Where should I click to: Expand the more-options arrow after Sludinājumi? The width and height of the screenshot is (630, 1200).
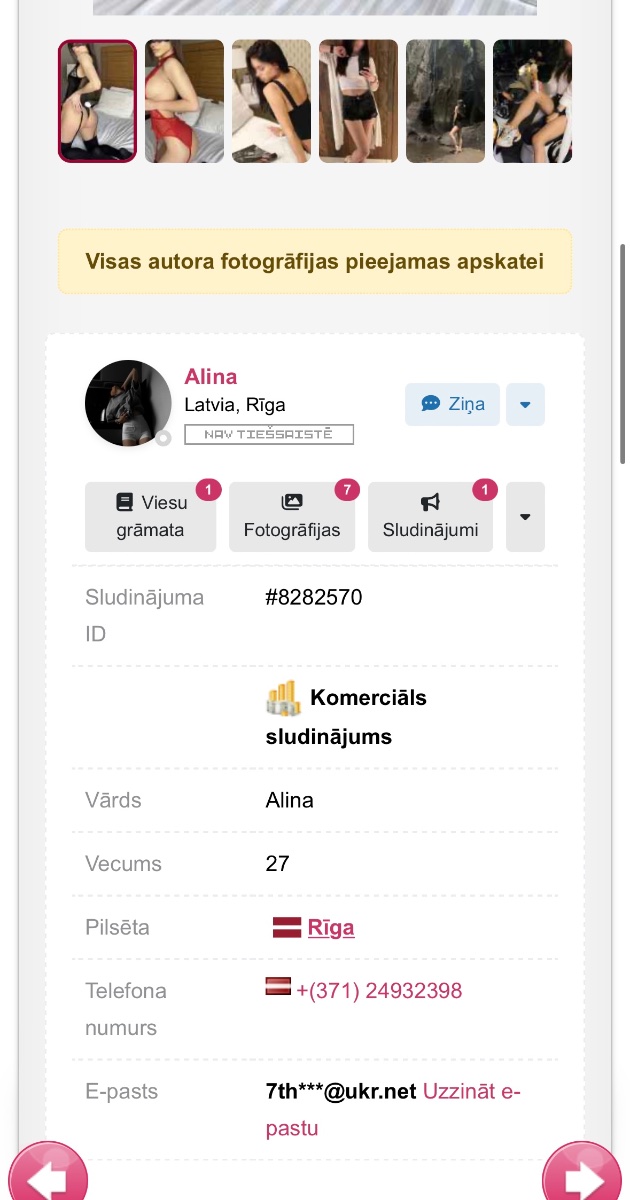click(525, 517)
